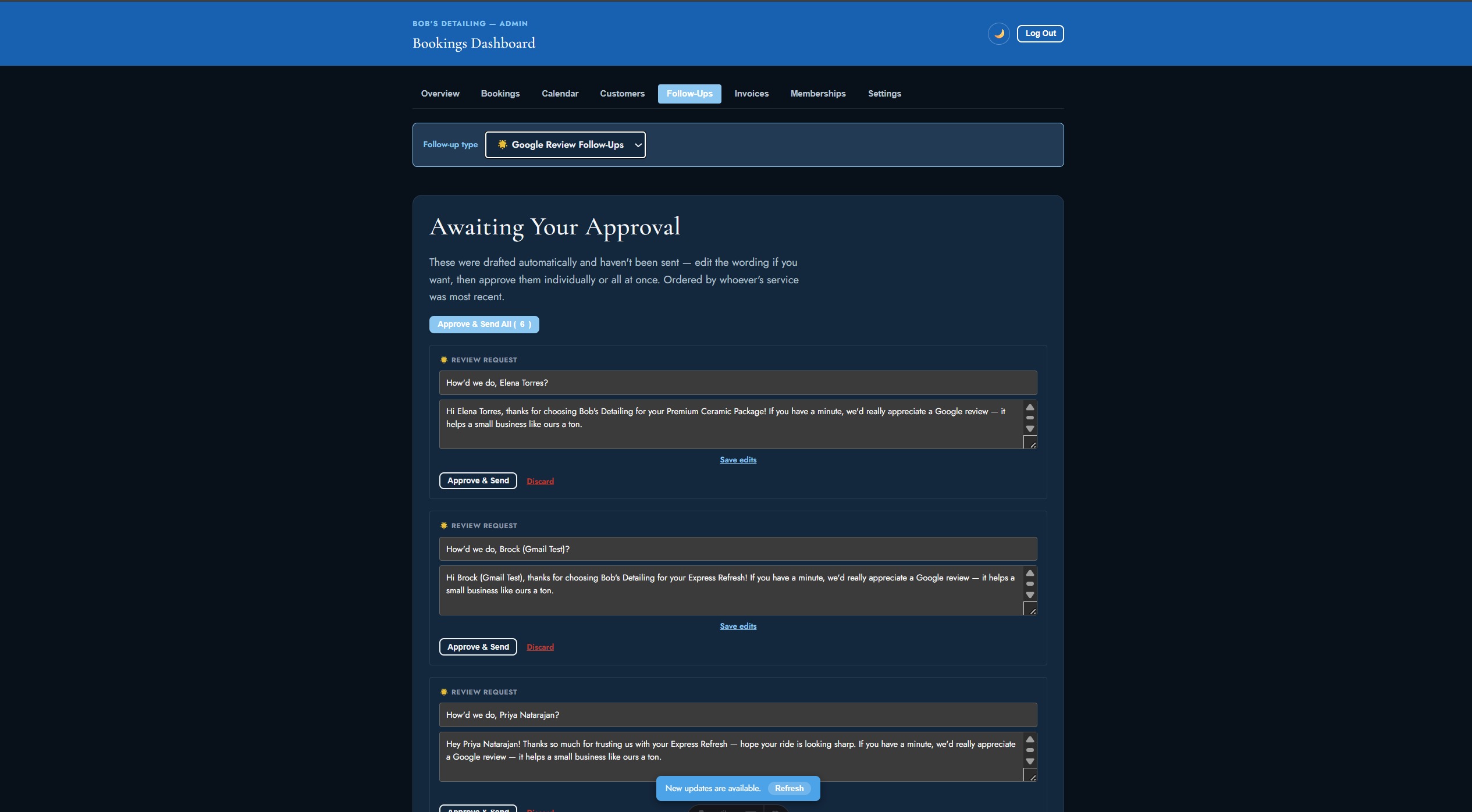The image size is (1472, 812).
Task: Open the Invoices tab
Action: 751,94
